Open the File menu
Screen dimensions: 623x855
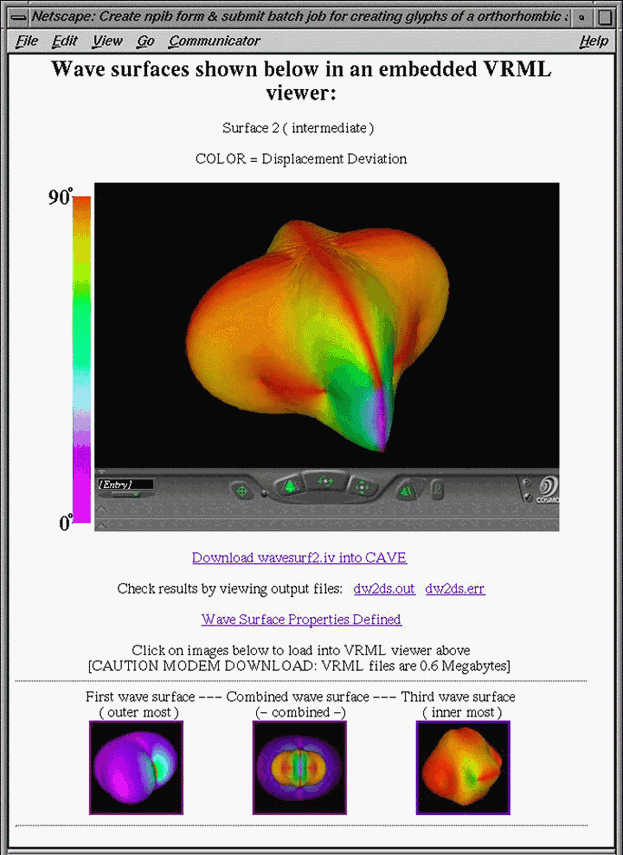27,41
